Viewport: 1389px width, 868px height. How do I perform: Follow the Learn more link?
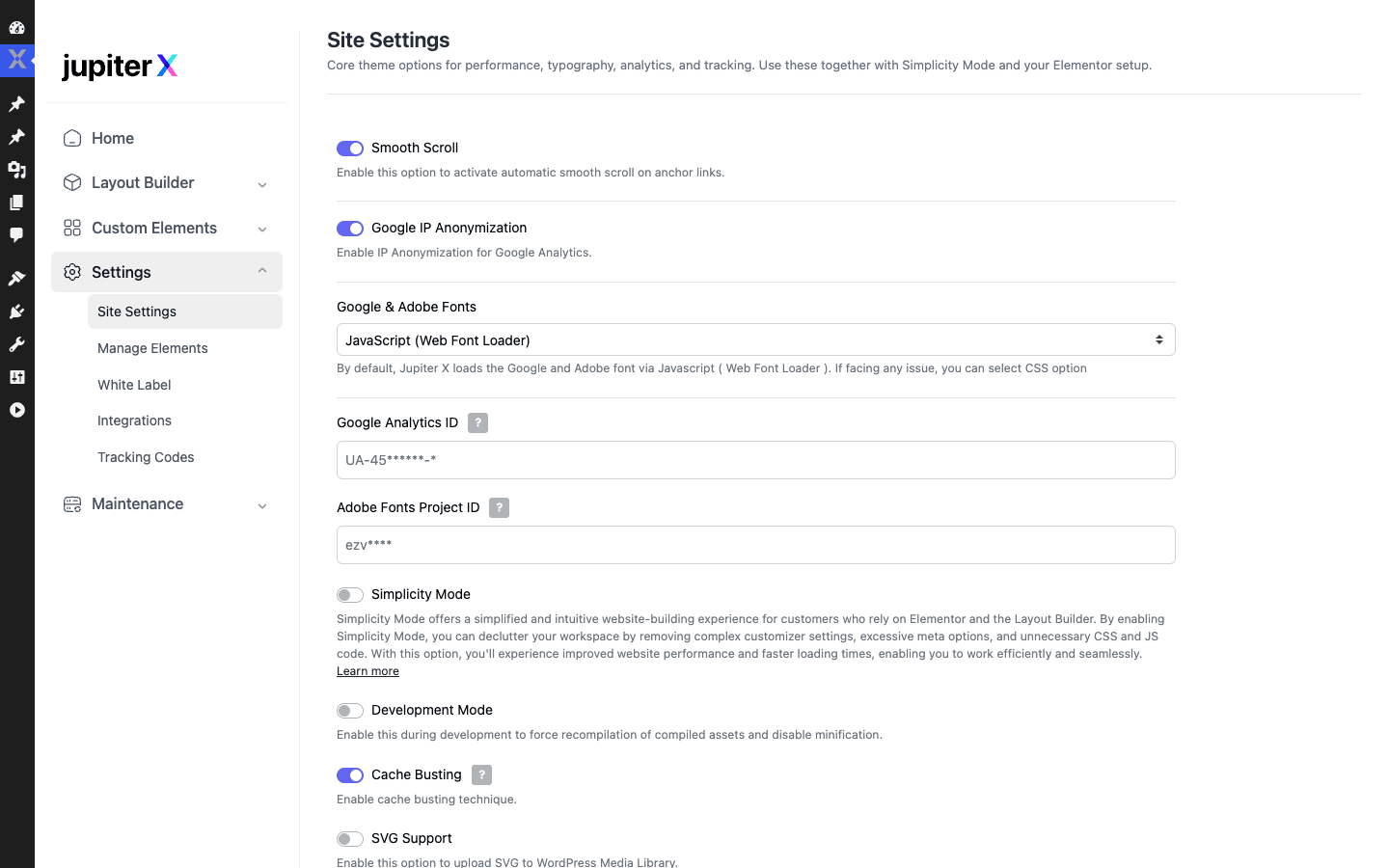(368, 671)
